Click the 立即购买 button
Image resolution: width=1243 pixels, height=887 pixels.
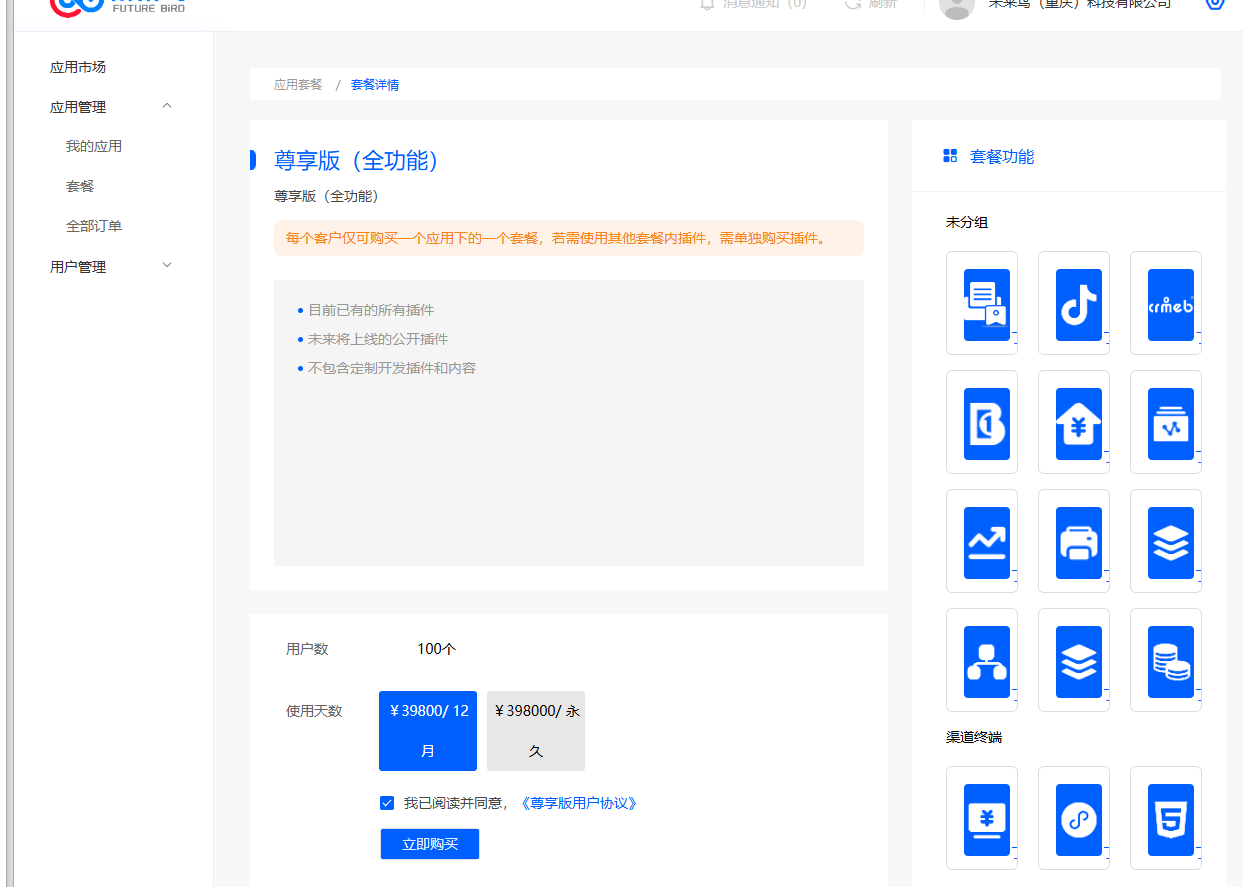click(x=430, y=844)
